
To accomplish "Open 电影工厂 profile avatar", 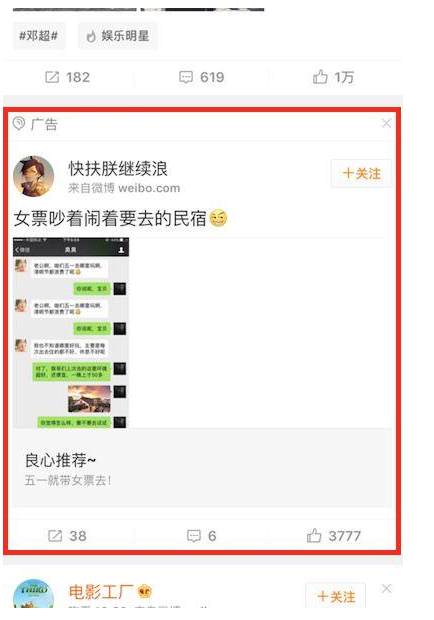I will click(34, 594).
